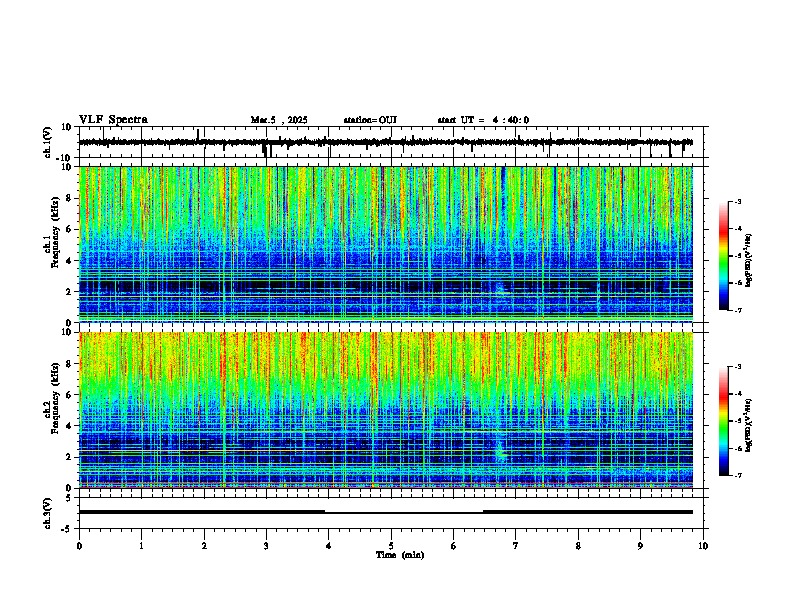Screen dimensions: 792x612
Task: Click the log(PSD) label beside ch.1 color bar
Action: [x=749, y=260]
